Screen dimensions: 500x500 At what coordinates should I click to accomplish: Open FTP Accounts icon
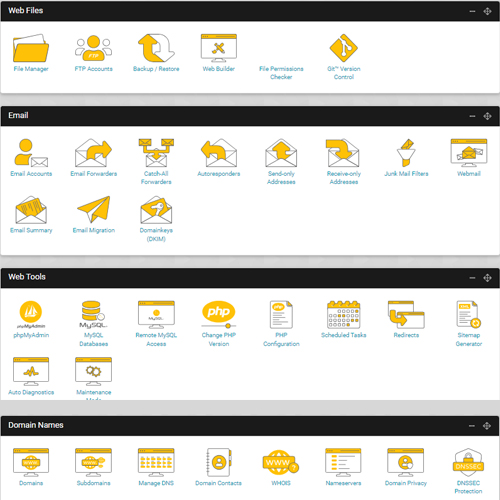pos(93,48)
